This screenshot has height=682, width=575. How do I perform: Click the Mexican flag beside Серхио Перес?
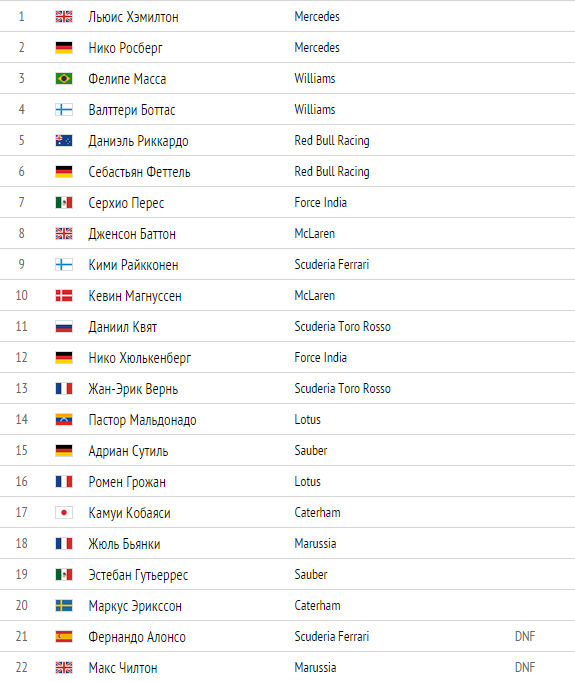pyautogui.click(x=64, y=203)
